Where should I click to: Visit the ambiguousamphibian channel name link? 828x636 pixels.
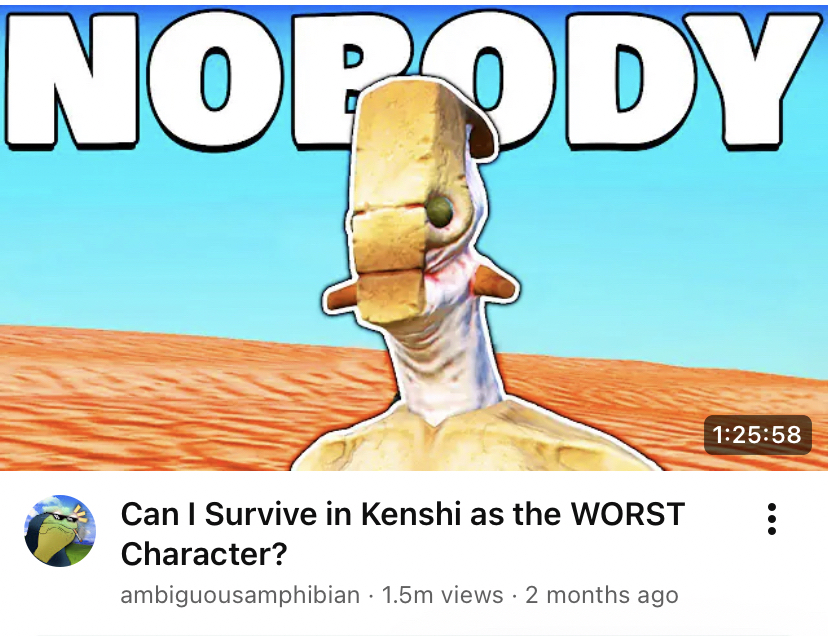pyautogui.click(x=240, y=595)
